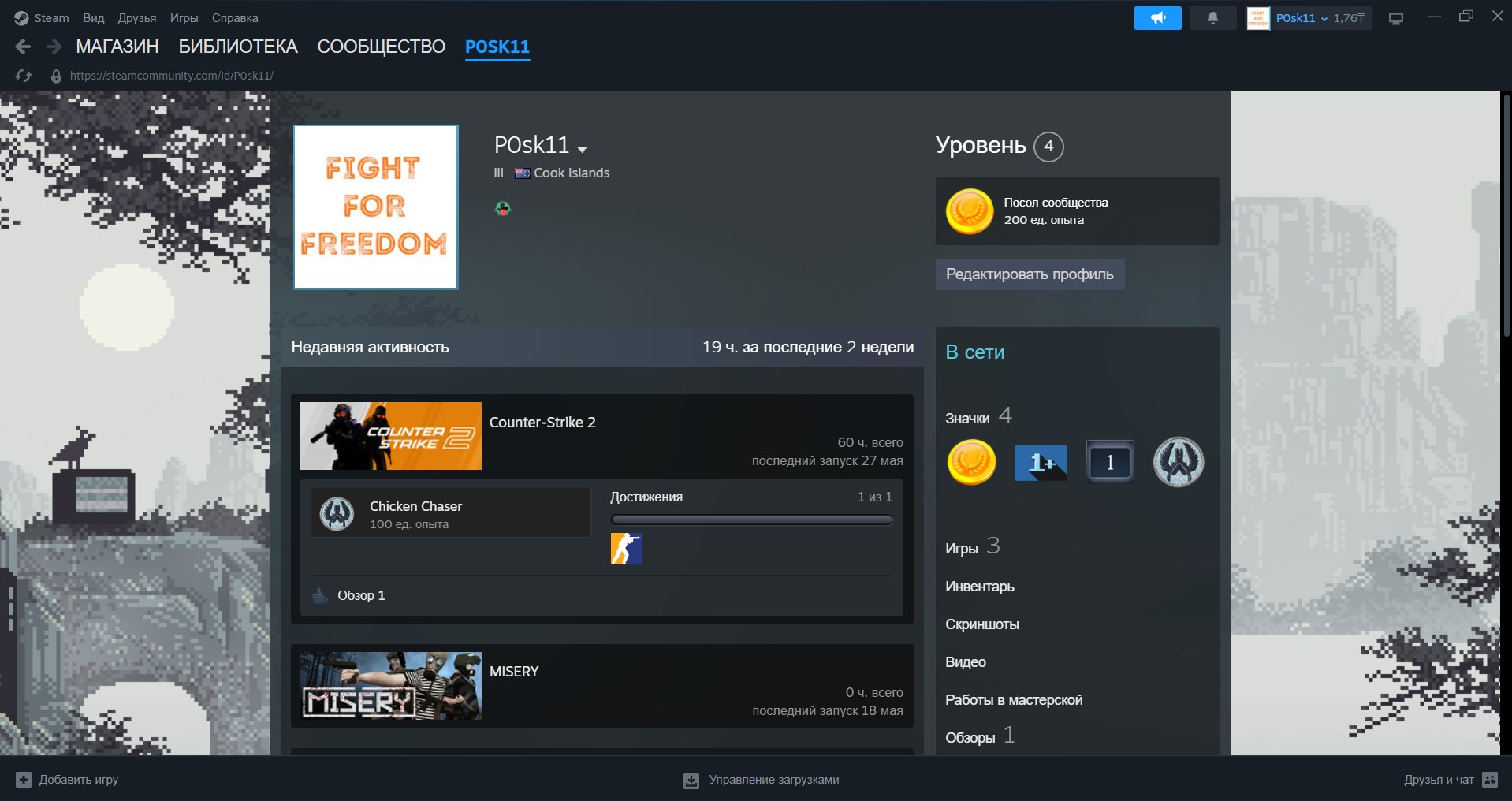The width and height of the screenshot is (1512, 801).
Task: Click the Добавить игру button
Action: coord(67,780)
